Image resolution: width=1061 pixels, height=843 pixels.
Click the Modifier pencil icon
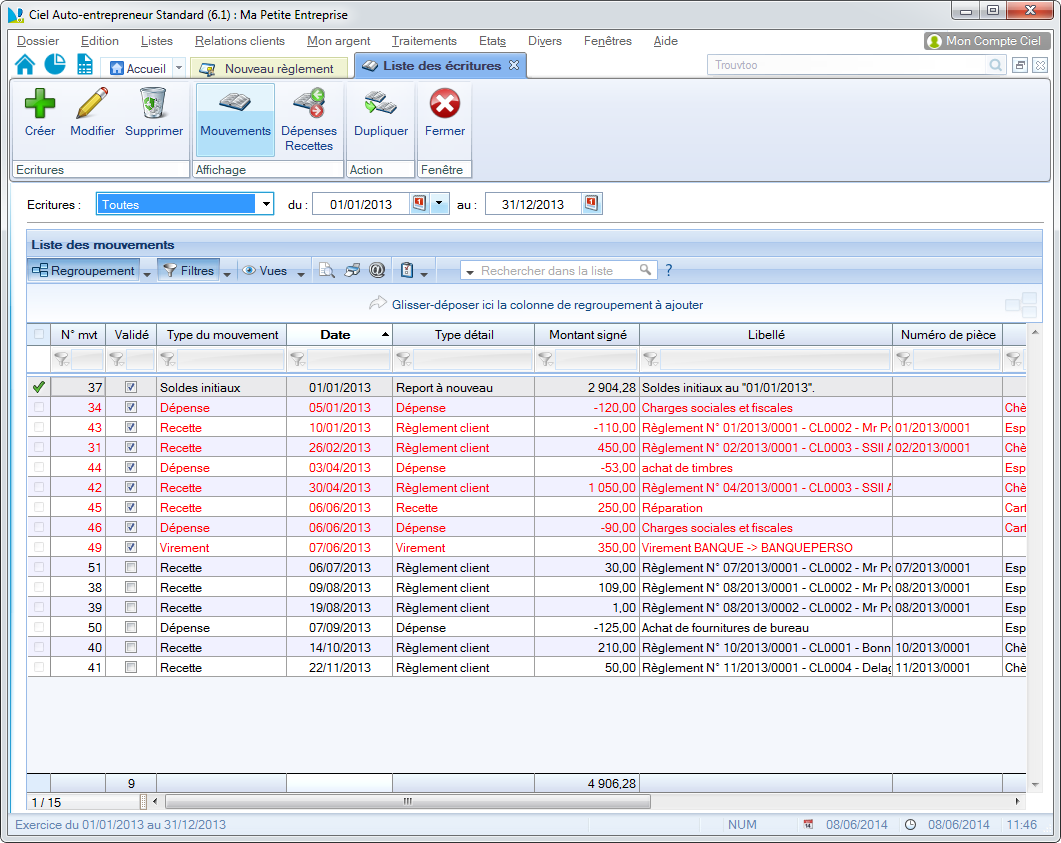[92, 104]
